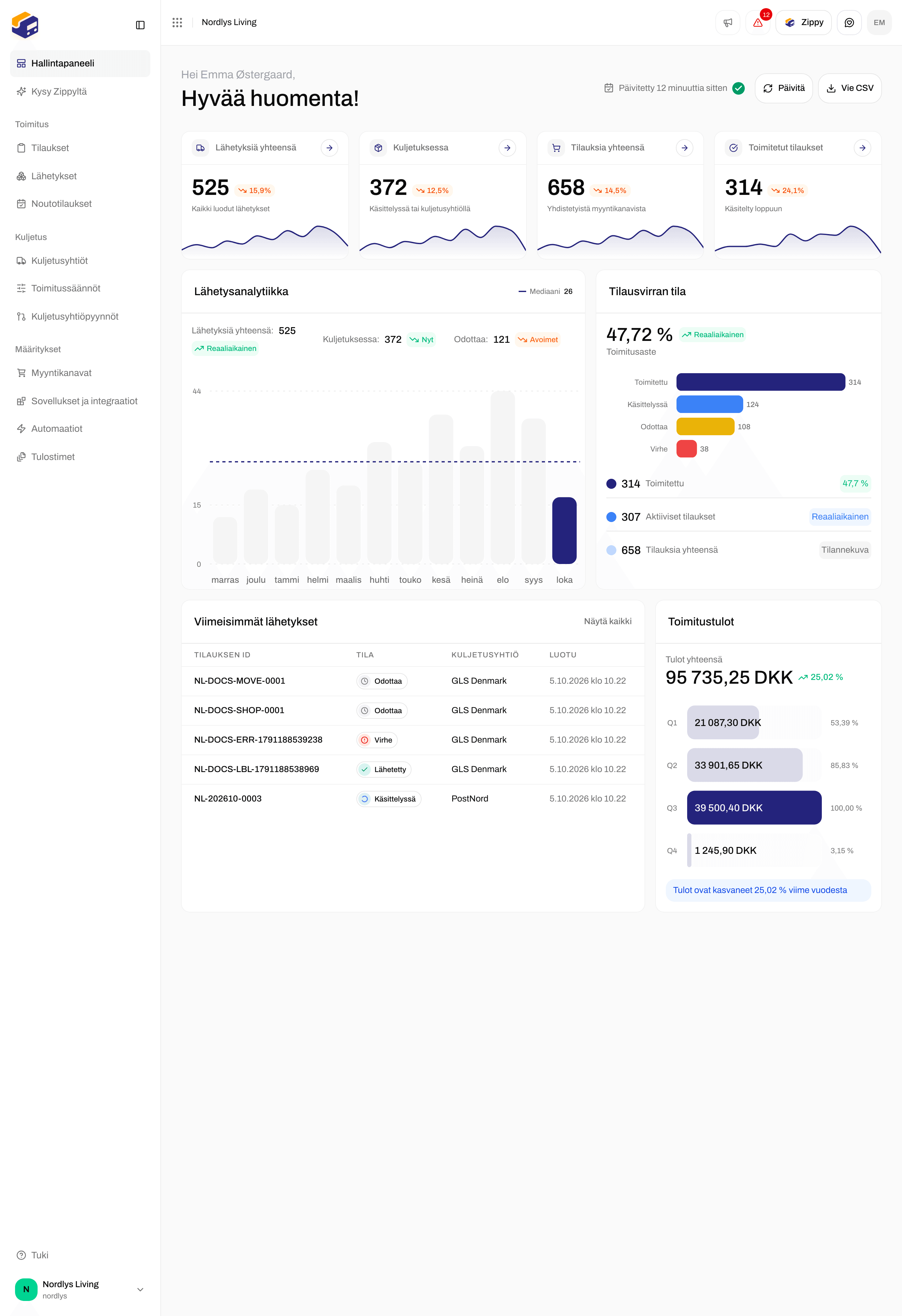Open alerts with 12 notifications
902x1316 pixels.
[x=758, y=23]
